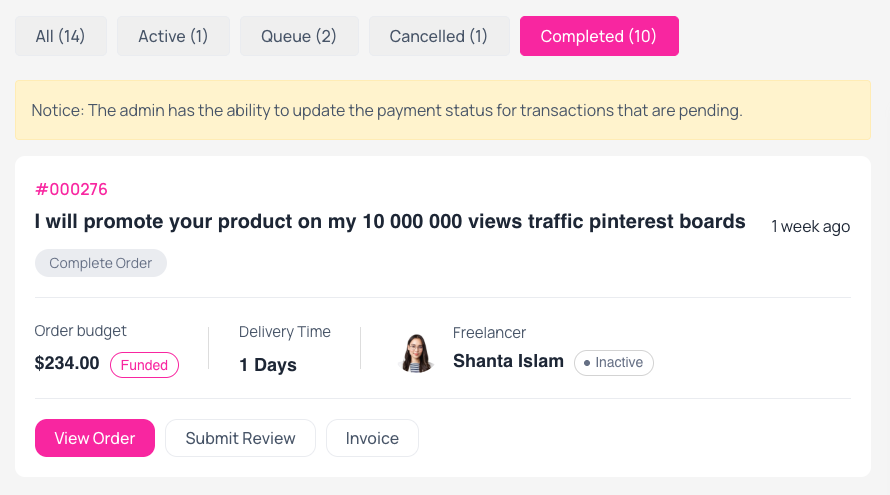Click Shanta Islam's profile photo

tap(417, 353)
